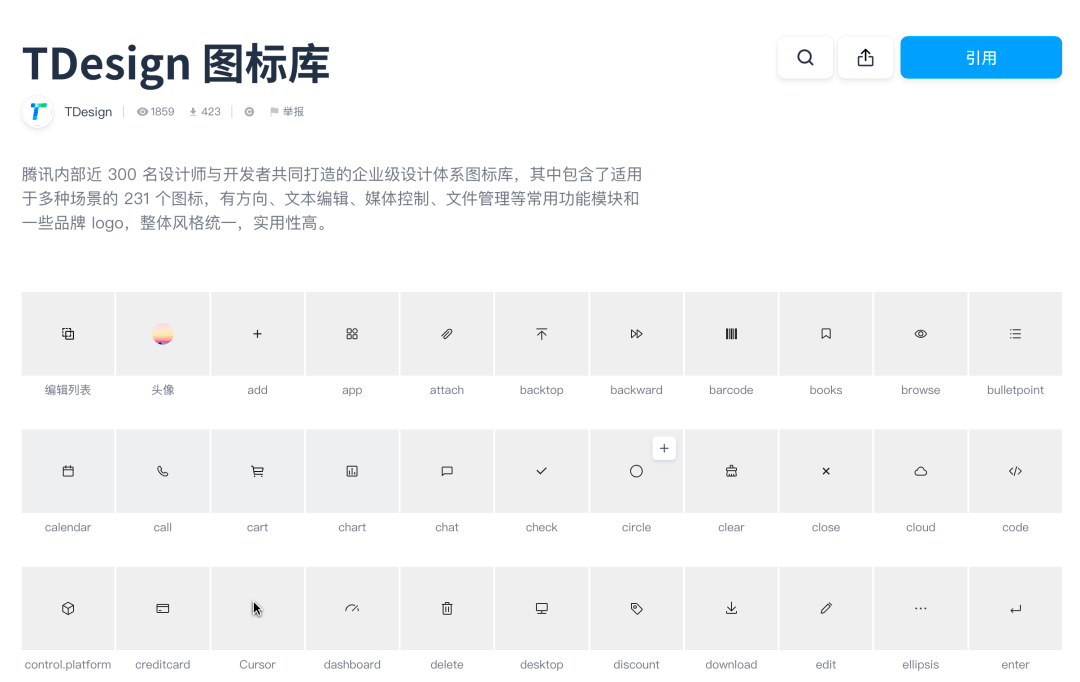Screen dimensions: 1080x682
Task: Select the 头像 avatar gradient tile
Action: point(163,334)
